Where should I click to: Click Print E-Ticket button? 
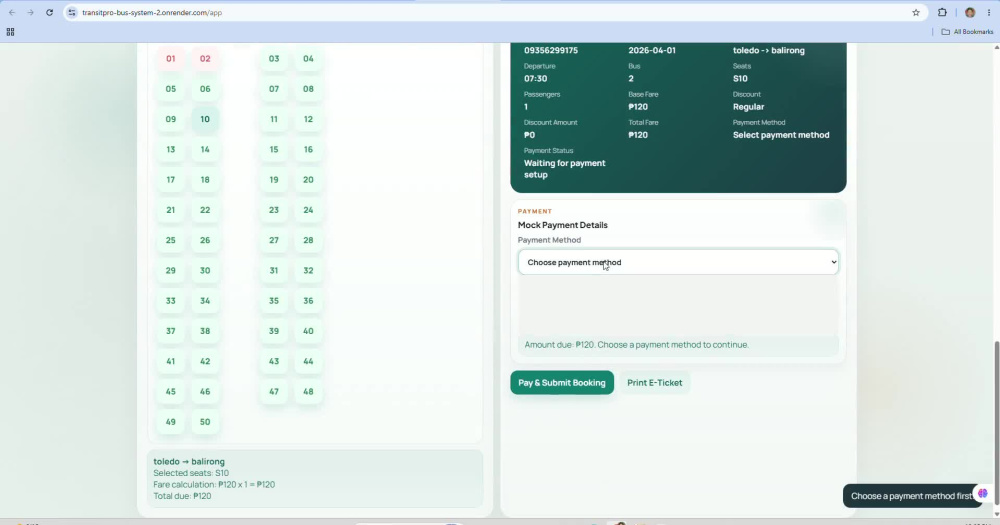pyautogui.click(x=654, y=383)
